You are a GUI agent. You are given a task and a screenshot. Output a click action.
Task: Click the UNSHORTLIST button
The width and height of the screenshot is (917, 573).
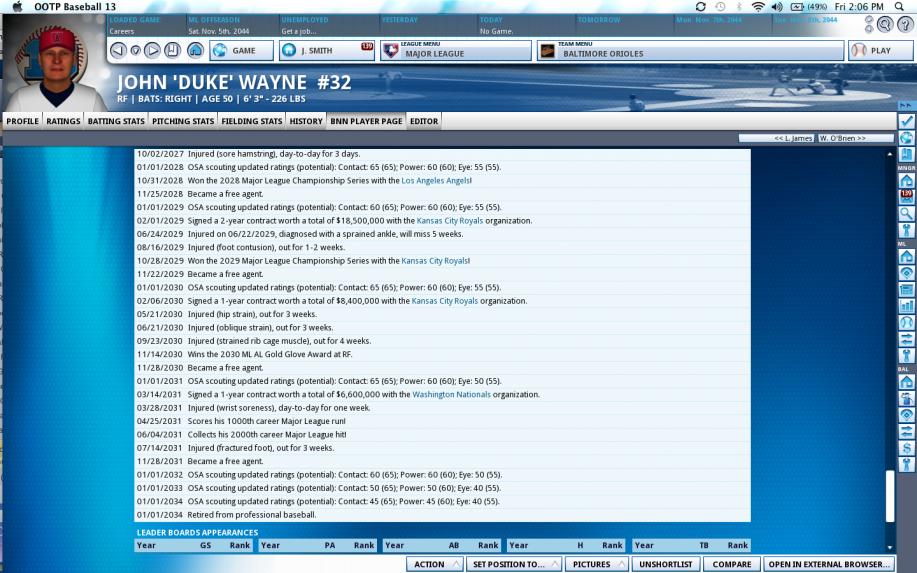pyautogui.click(x=667, y=564)
